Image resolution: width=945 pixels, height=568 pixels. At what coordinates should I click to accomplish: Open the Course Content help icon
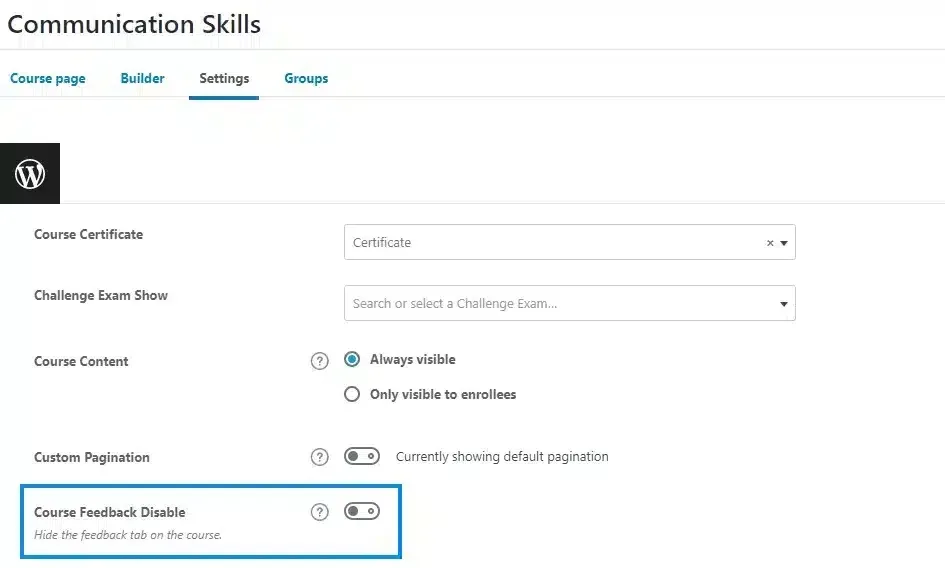319,361
